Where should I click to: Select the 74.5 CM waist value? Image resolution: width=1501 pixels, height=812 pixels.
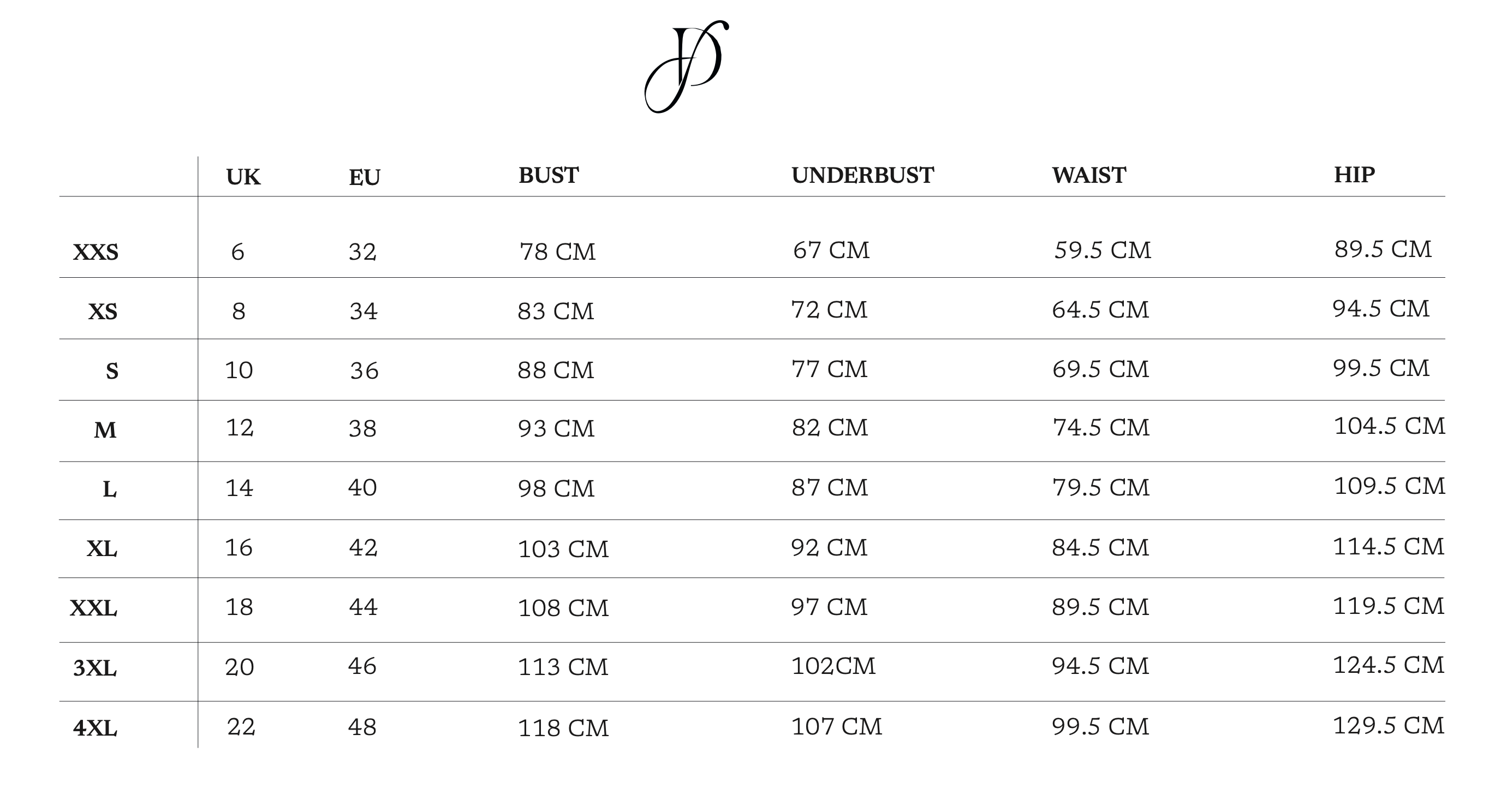(x=1101, y=427)
